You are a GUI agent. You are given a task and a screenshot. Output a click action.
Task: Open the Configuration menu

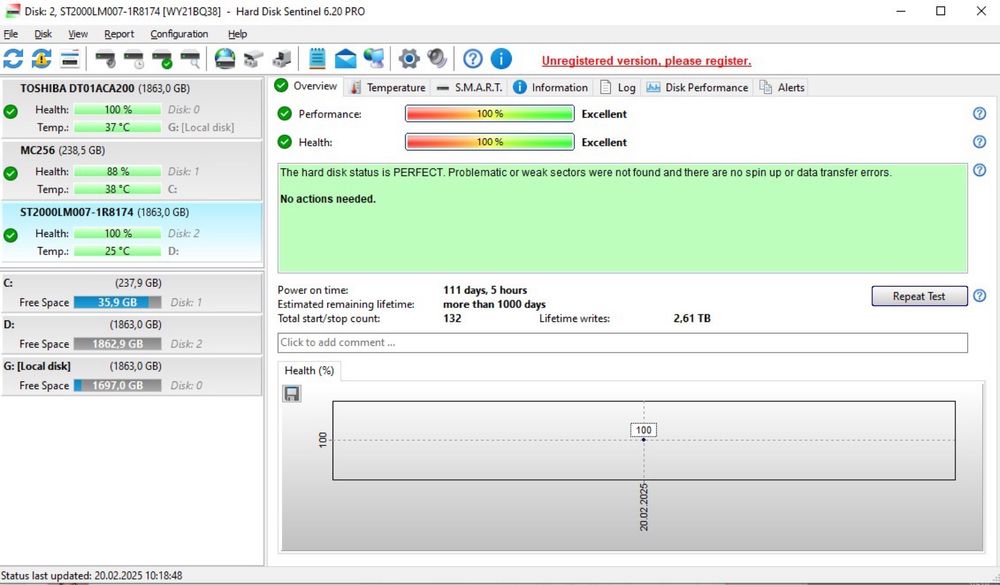coord(179,34)
